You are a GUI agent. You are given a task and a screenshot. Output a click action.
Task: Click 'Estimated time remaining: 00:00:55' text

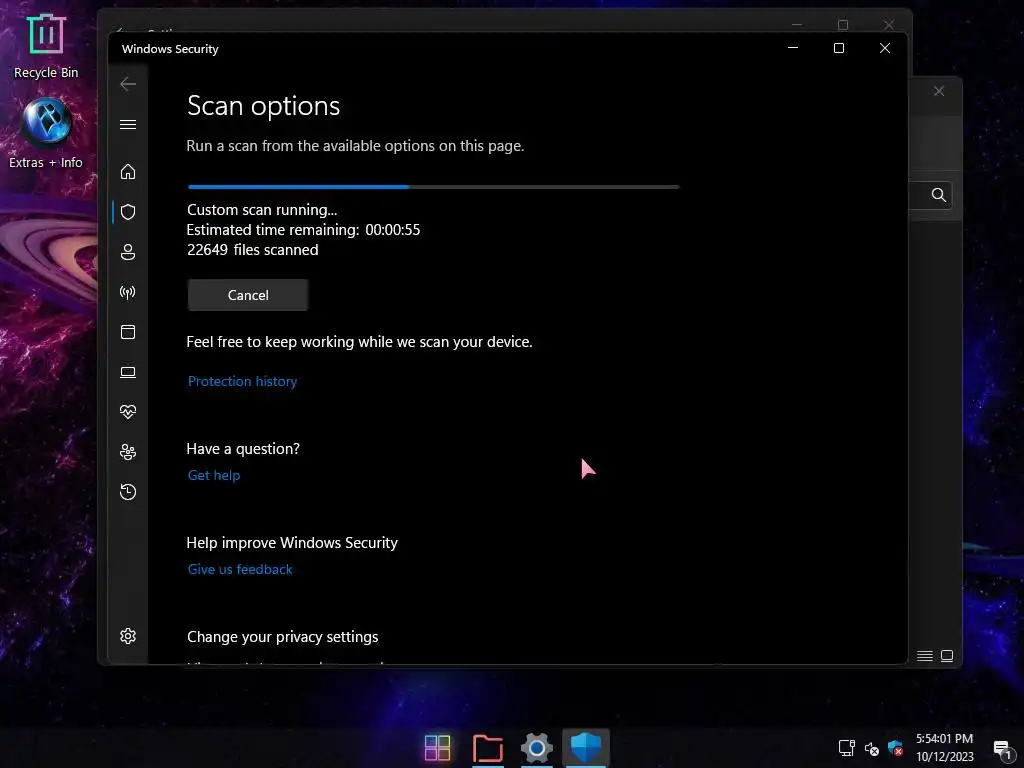(x=303, y=230)
